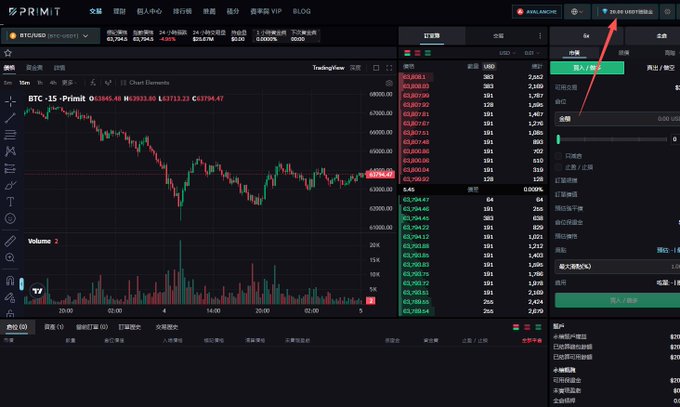This screenshot has width=680, height=407.
Task: Open settings gear in top-right header
Action: point(667,12)
